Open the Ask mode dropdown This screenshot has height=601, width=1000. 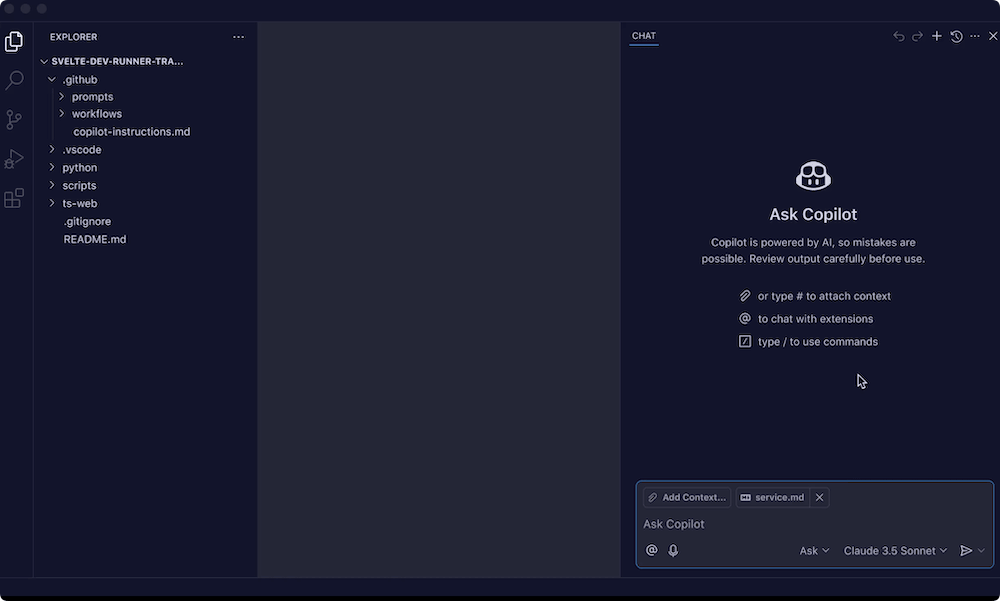(x=814, y=551)
